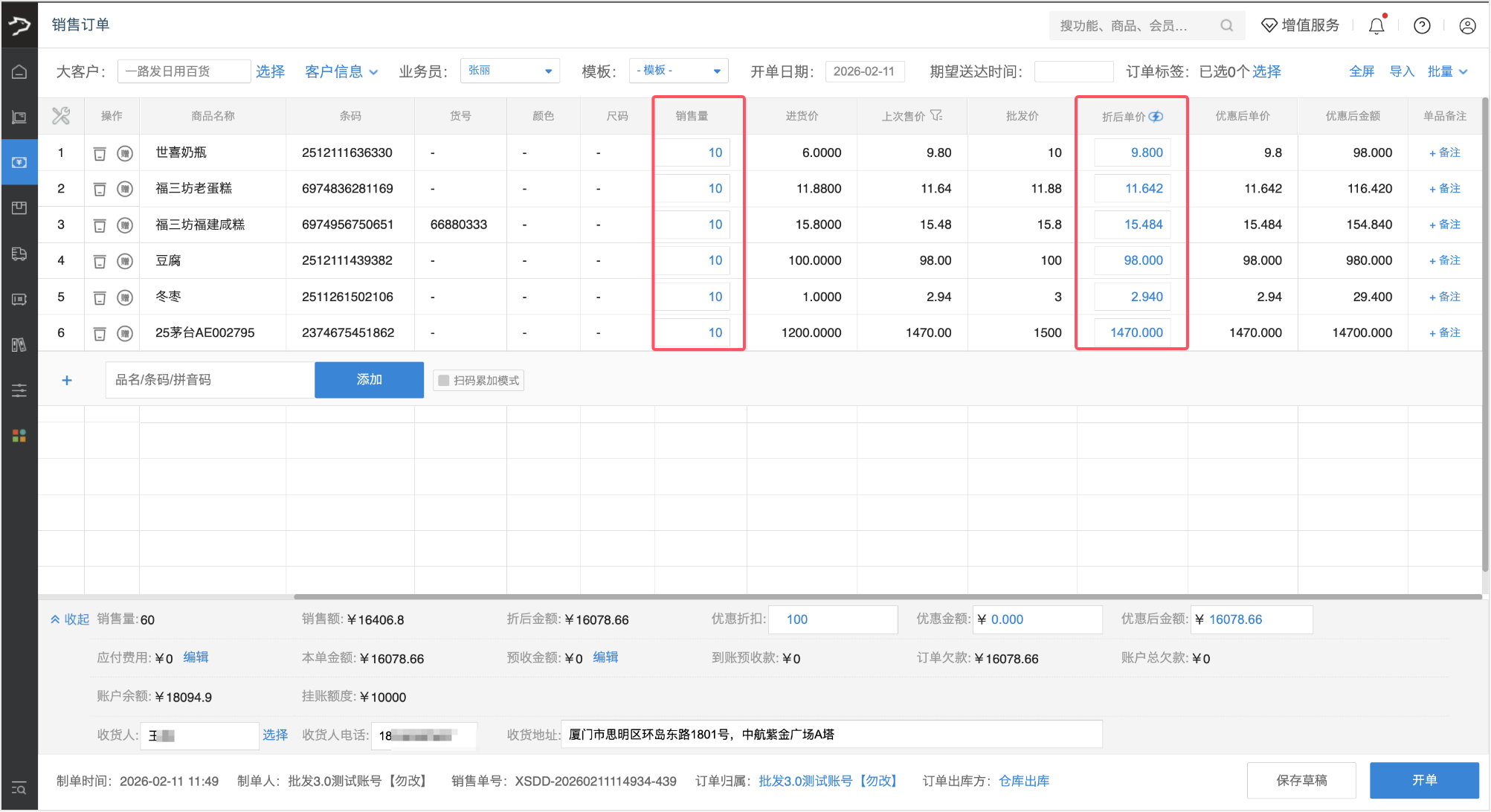Screen dimensions: 1491x812
Task: Open the 模板 dropdown
Action: pyautogui.click(x=678, y=71)
